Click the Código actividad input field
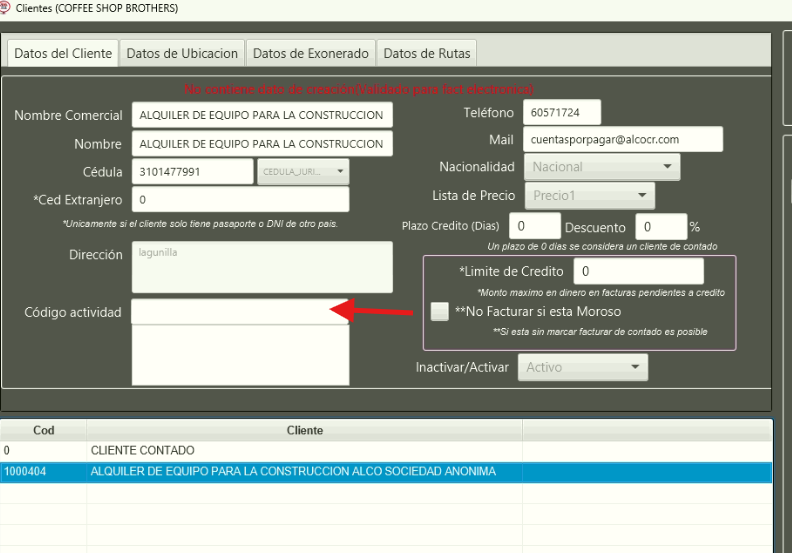 point(240,312)
